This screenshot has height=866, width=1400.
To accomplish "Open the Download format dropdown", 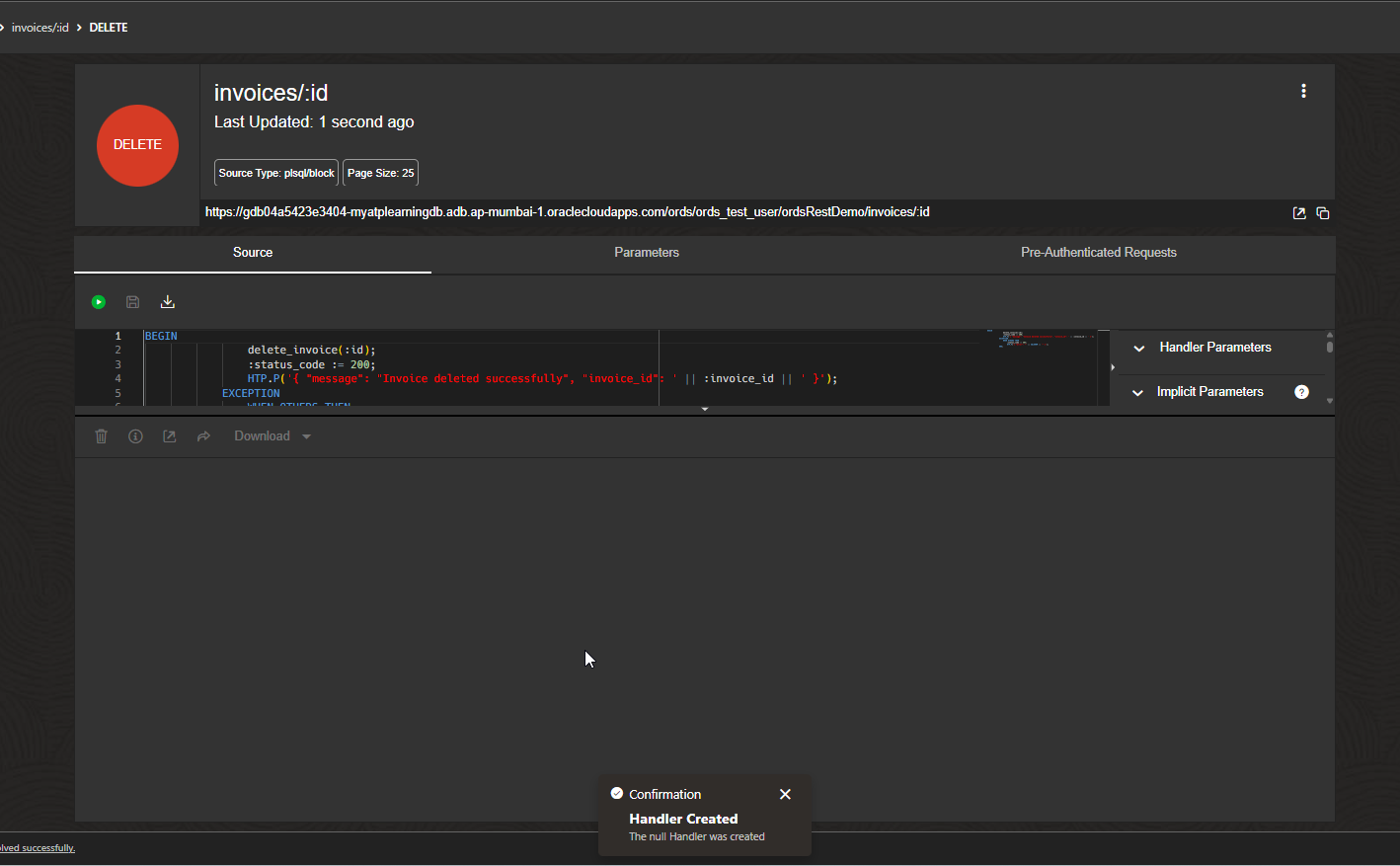I will [x=305, y=435].
